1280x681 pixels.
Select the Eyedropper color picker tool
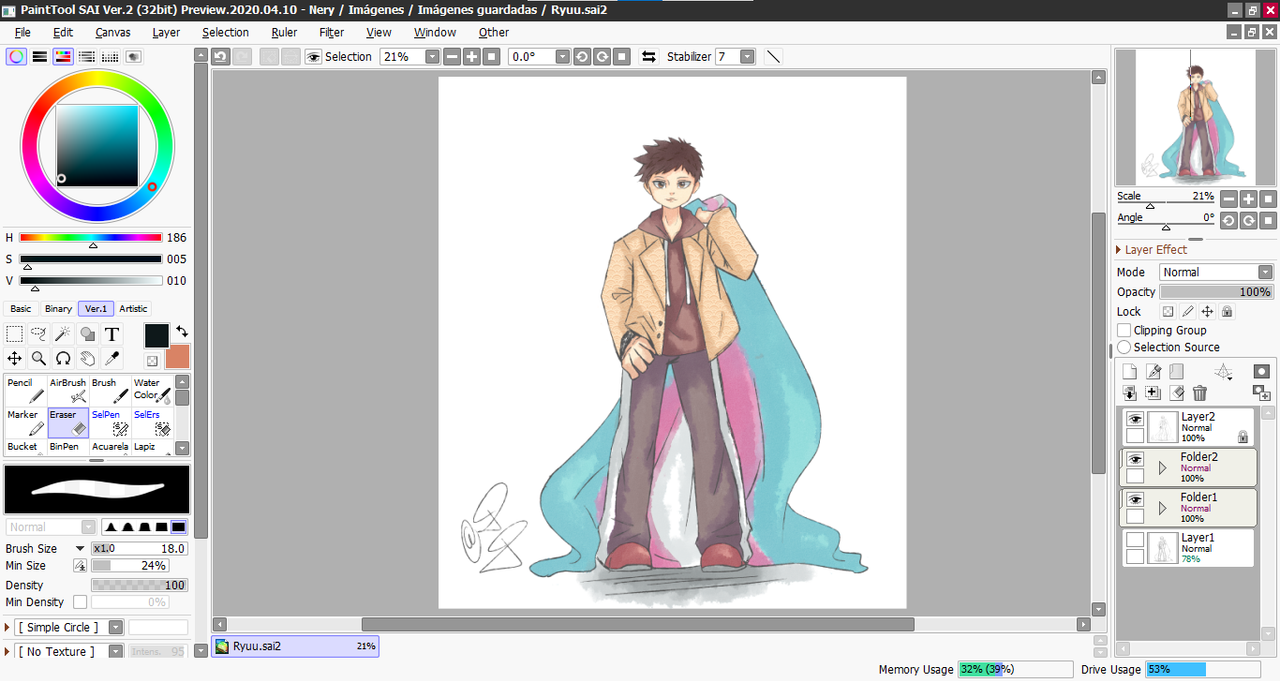pos(112,358)
